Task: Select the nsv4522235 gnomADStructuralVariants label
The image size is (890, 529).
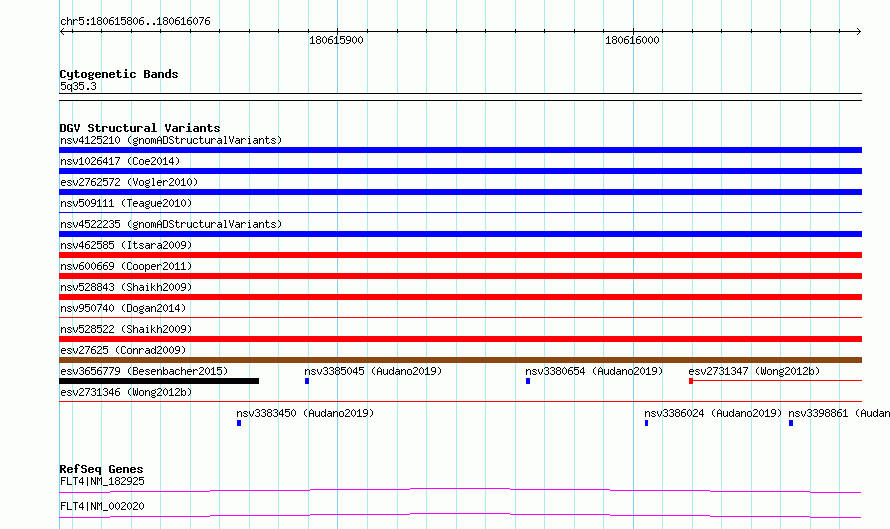Action: [171, 224]
